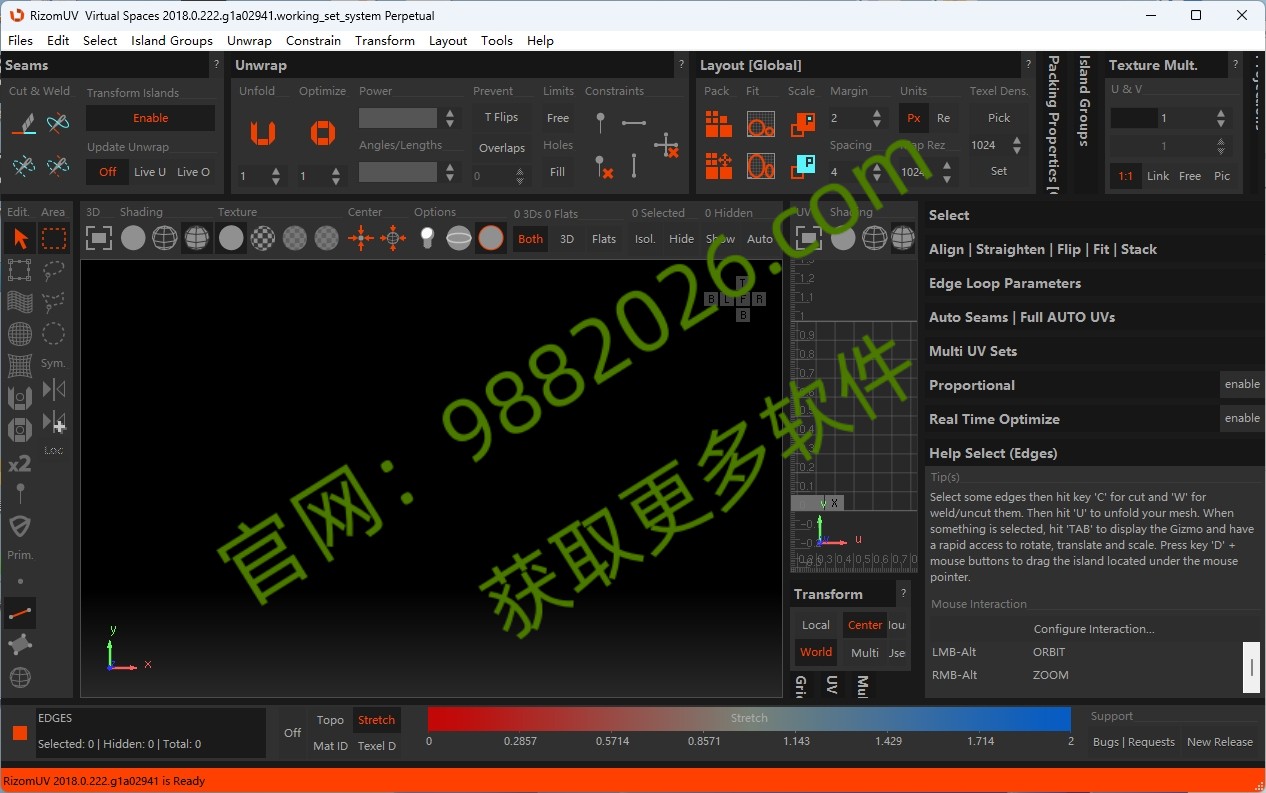Screen dimensions: 1266x793
Task: Expand Packing Properties vertical tab
Action: 1053,125
